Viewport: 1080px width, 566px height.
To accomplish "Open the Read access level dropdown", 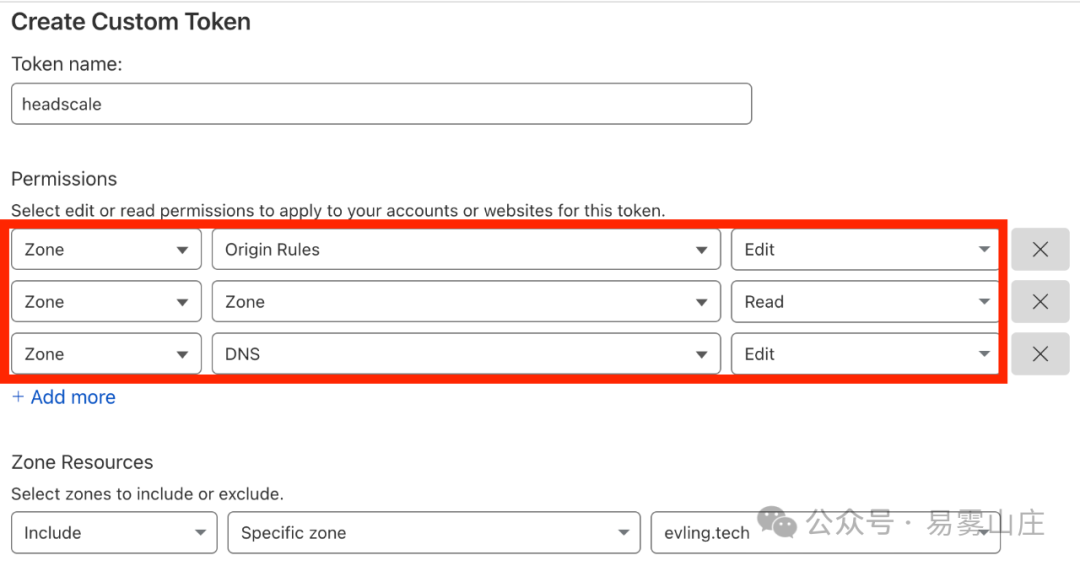I will coord(865,302).
